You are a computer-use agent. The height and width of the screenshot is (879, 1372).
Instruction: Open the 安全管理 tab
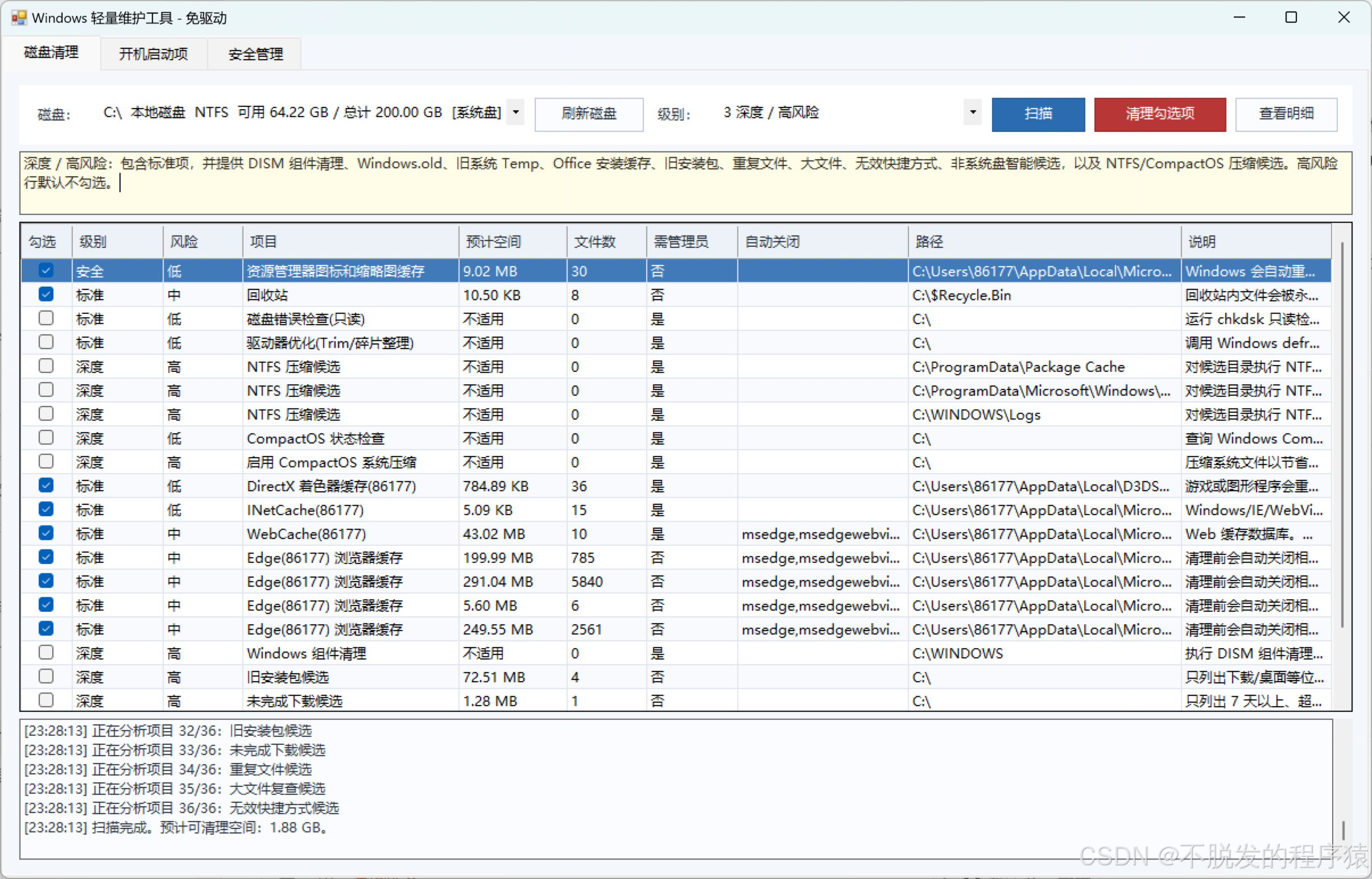coord(255,54)
